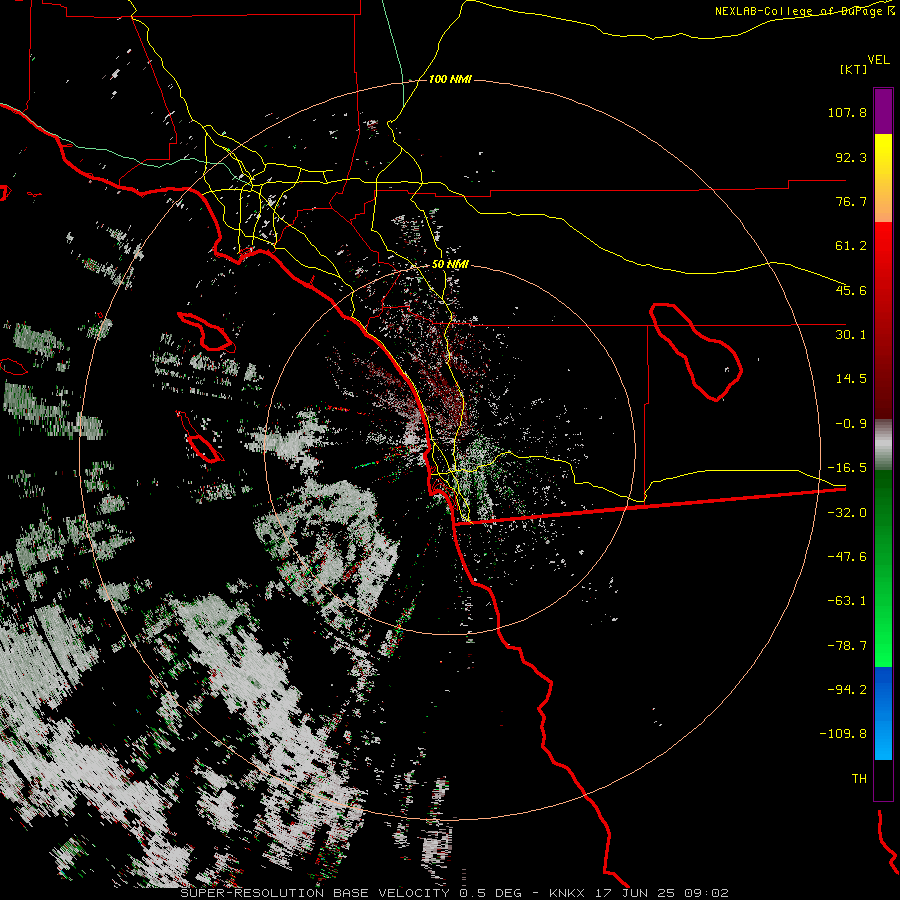Click the -16.5 legend value

point(847,468)
